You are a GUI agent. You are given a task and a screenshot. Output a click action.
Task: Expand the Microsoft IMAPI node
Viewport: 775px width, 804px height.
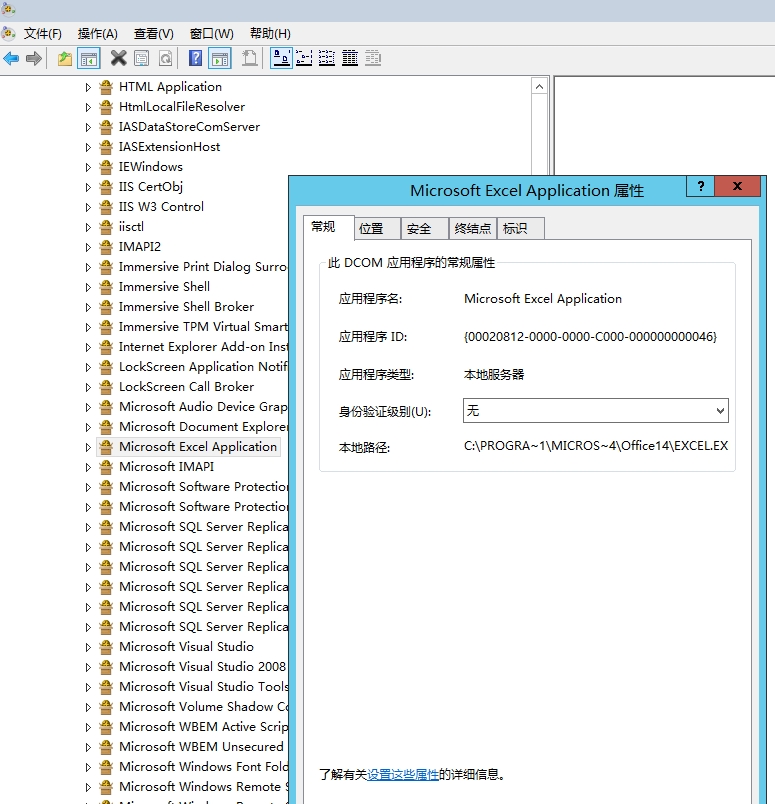click(88, 468)
